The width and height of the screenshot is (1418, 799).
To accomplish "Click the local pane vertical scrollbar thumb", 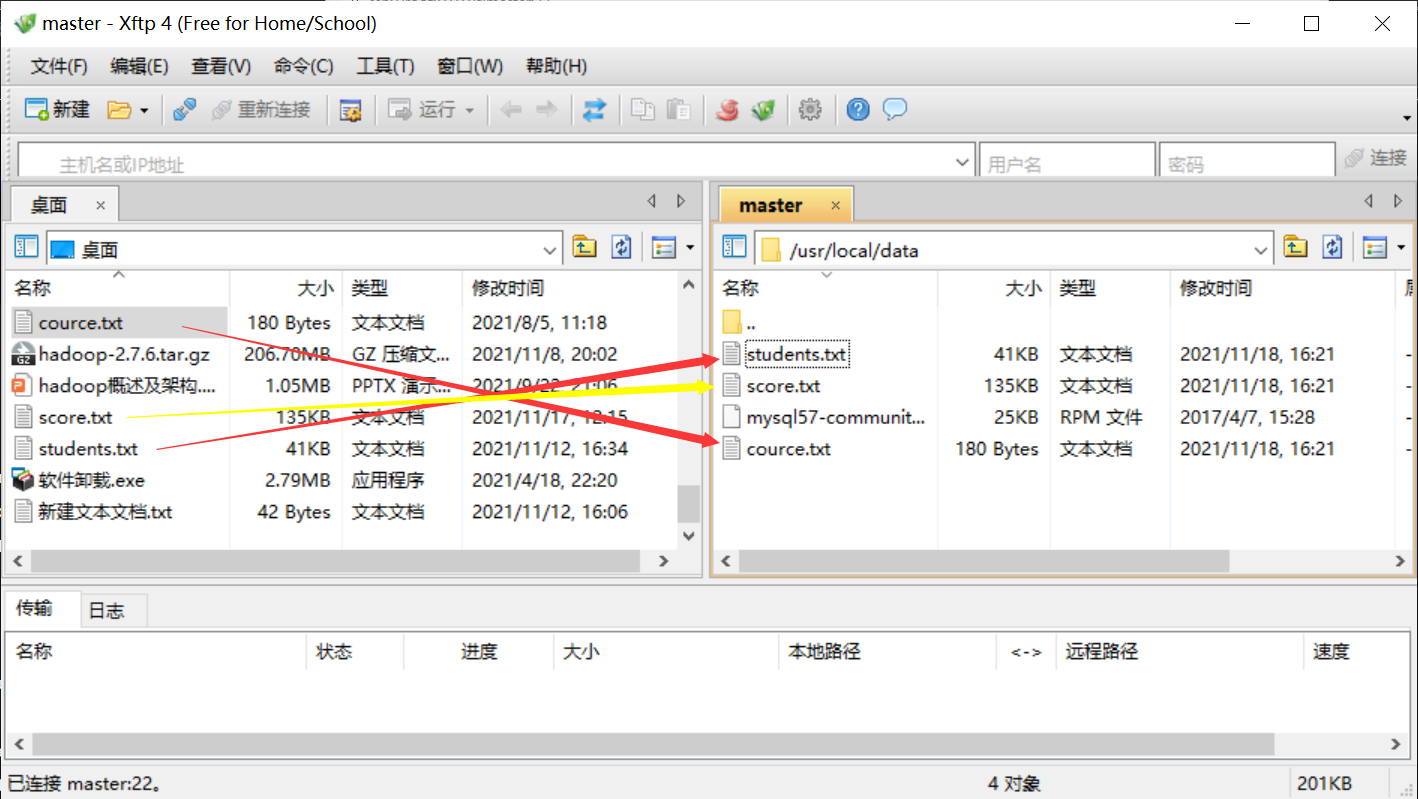I will [x=688, y=503].
